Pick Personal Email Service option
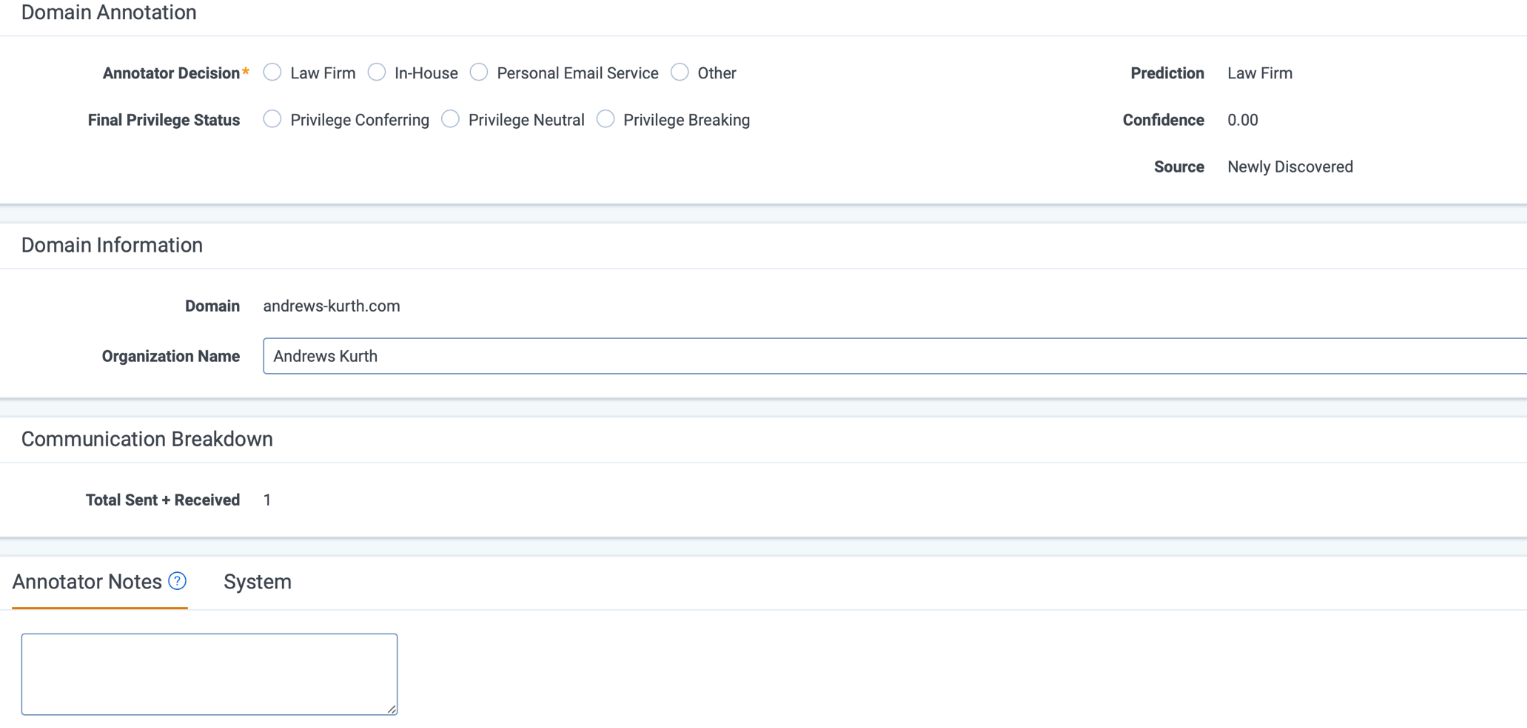This screenshot has width=1527, height=728. coord(479,73)
